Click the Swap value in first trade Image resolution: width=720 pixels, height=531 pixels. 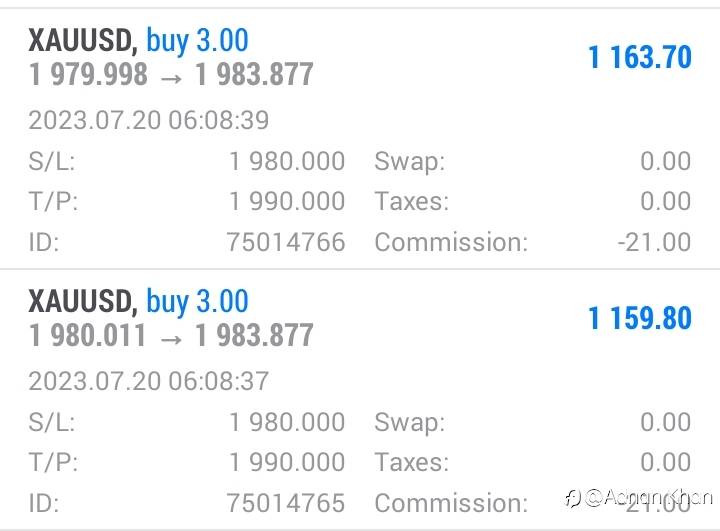665,161
